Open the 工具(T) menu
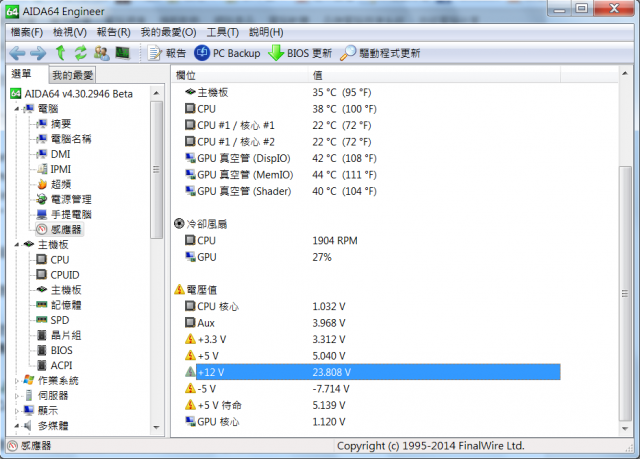The image size is (640, 459). tap(222, 32)
